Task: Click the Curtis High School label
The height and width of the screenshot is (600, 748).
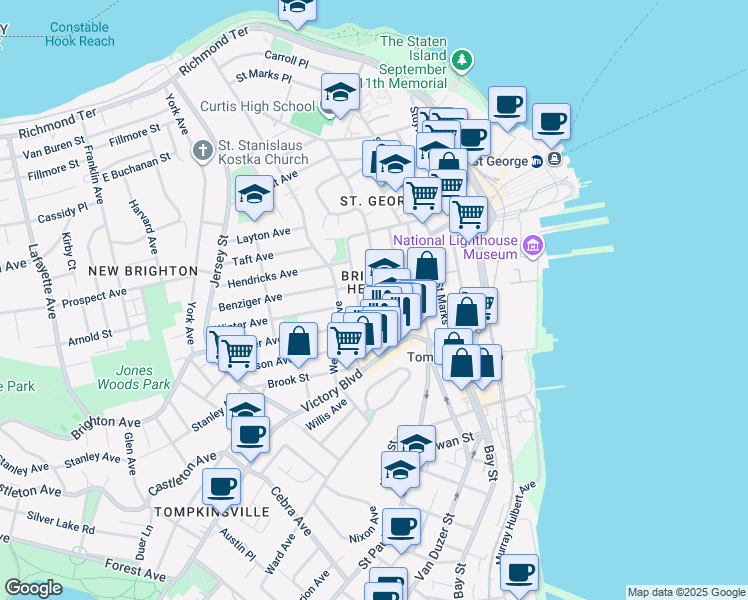Action: 258,106
